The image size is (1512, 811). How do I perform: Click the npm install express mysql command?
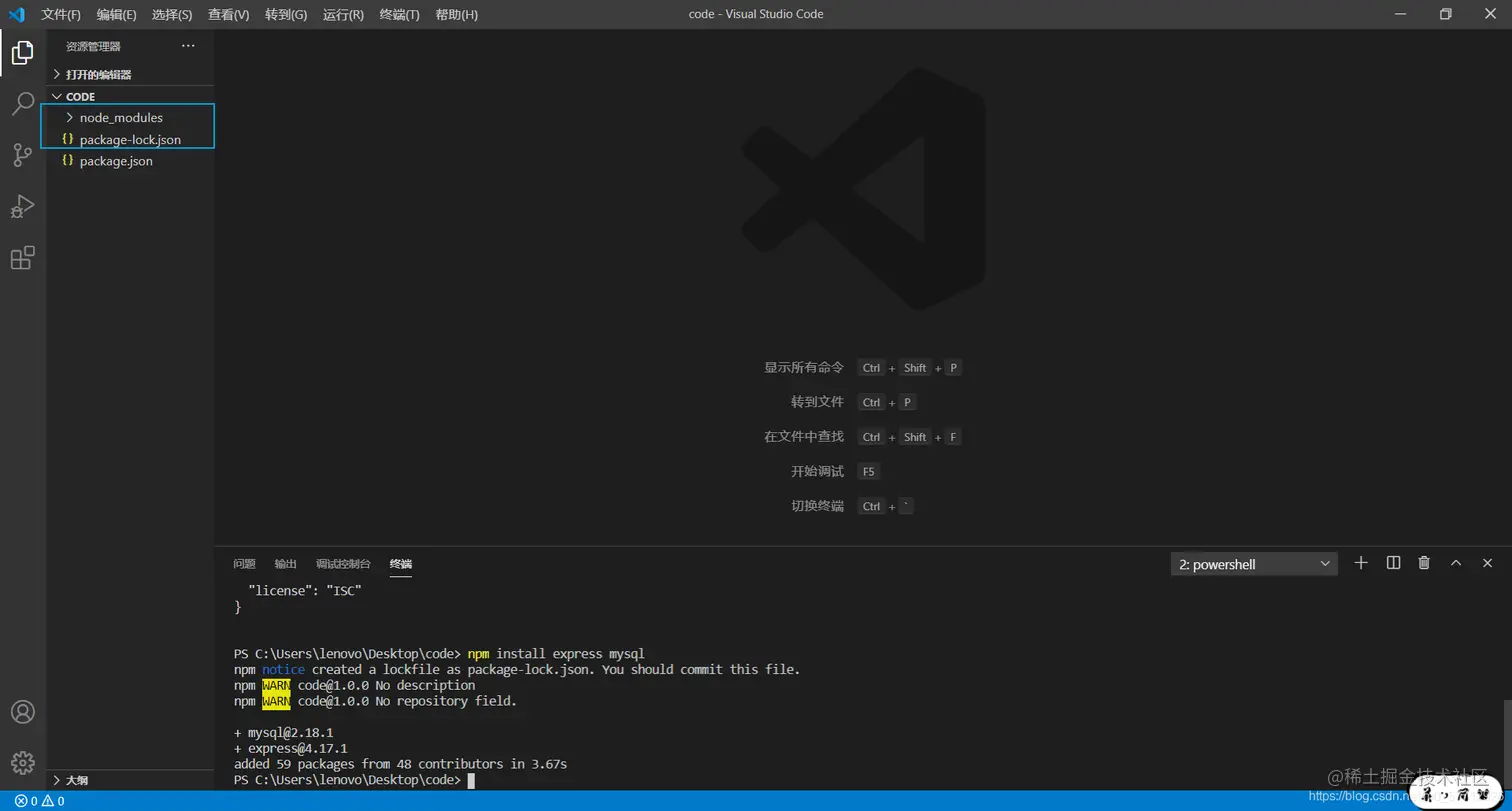556,654
